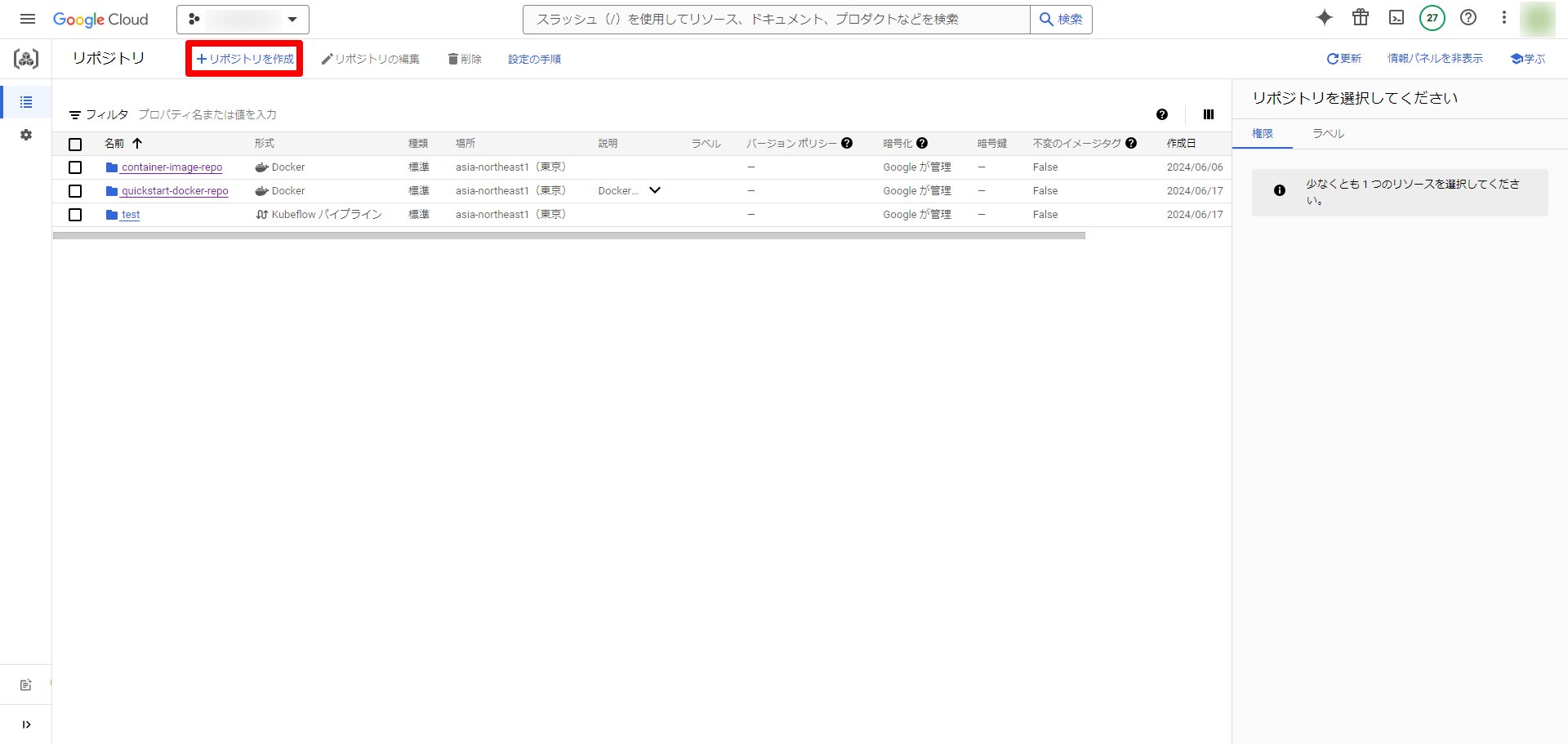Open the free trial gift icon
Image resolution: width=1568 pixels, height=744 pixels.
1360,17
